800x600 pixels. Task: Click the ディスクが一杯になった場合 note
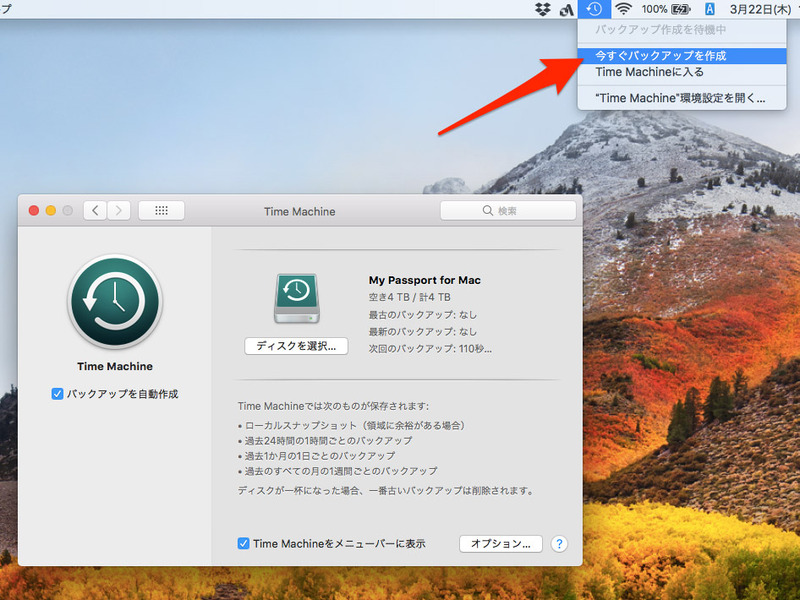tap(386, 491)
